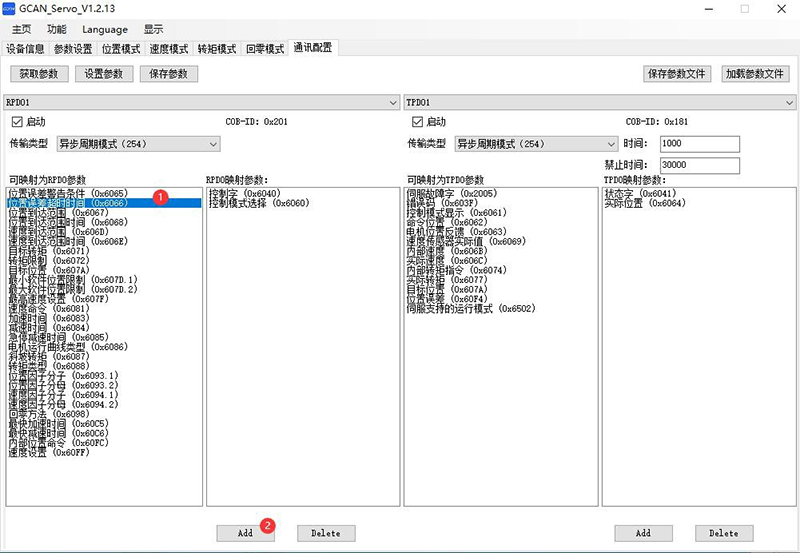
Task: Open the 功能 menu
Action: [57, 30]
